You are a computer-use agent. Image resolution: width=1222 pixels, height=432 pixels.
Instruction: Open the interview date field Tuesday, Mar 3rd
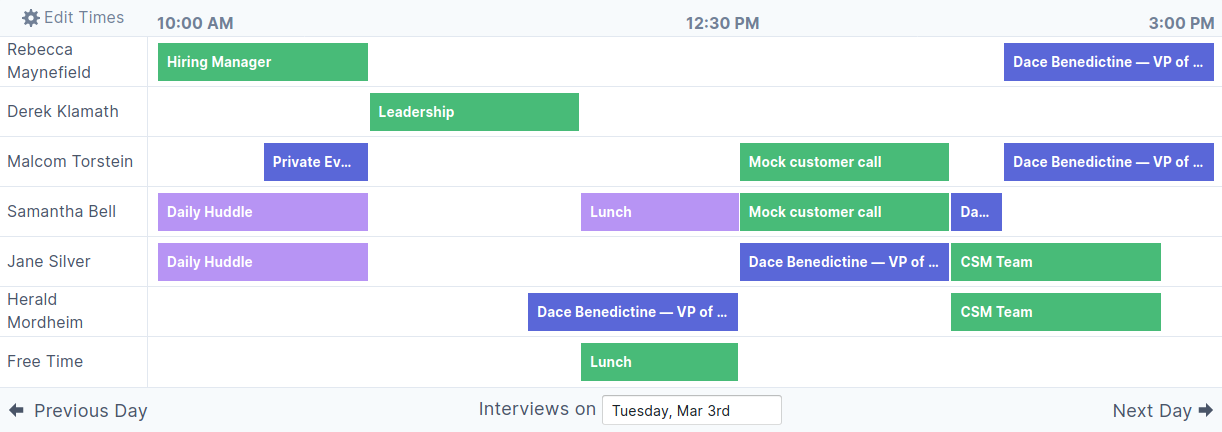pyautogui.click(x=692, y=410)
